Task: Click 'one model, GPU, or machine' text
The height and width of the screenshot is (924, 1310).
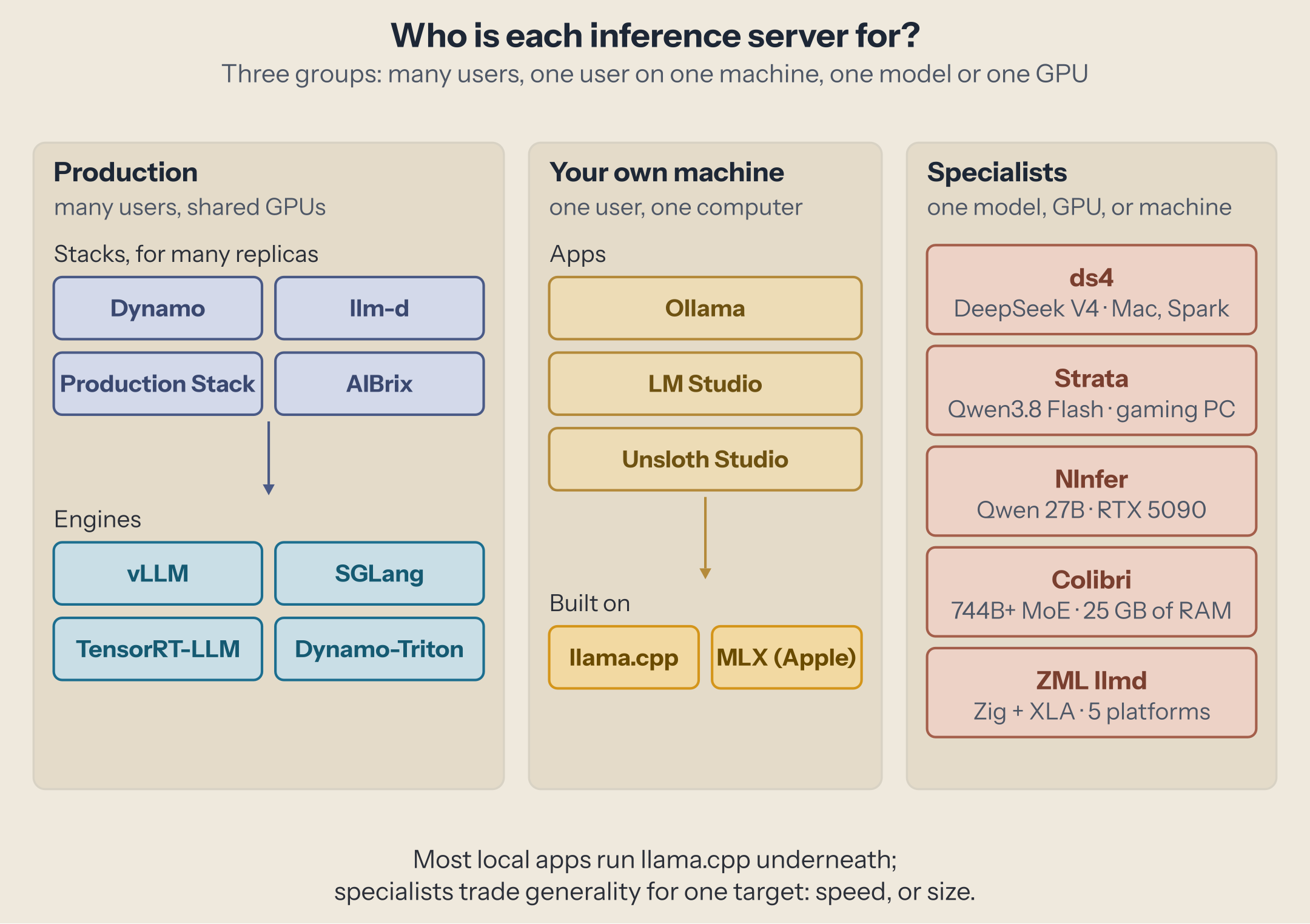Action: pyautogui.click(x=1080, y=207)
